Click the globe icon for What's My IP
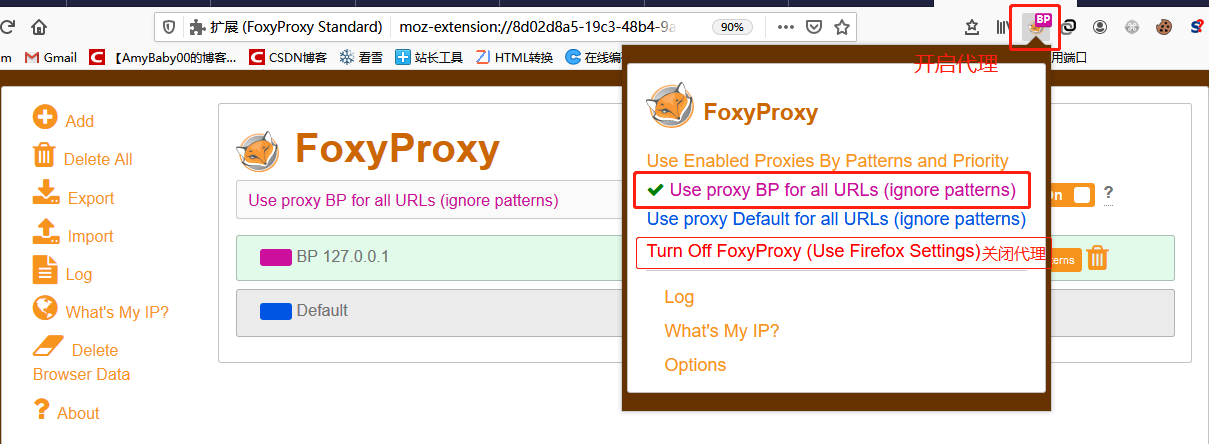 tap(45, 308)
